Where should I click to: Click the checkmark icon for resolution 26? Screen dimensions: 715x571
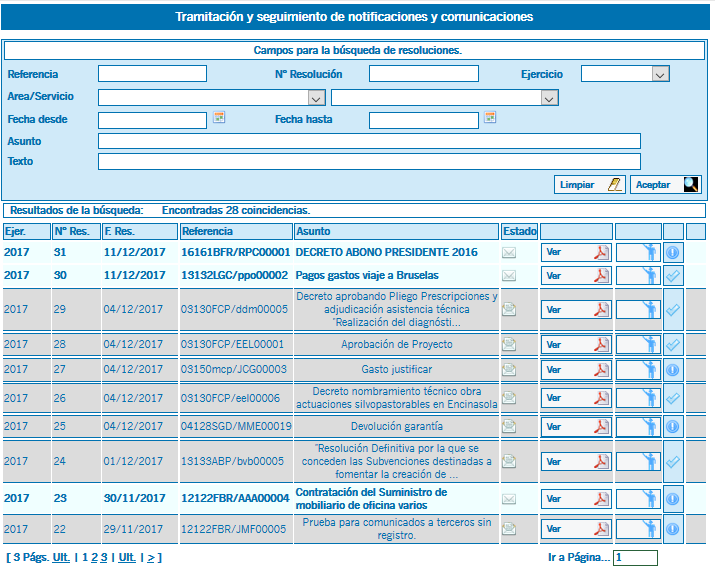(673, 399)
